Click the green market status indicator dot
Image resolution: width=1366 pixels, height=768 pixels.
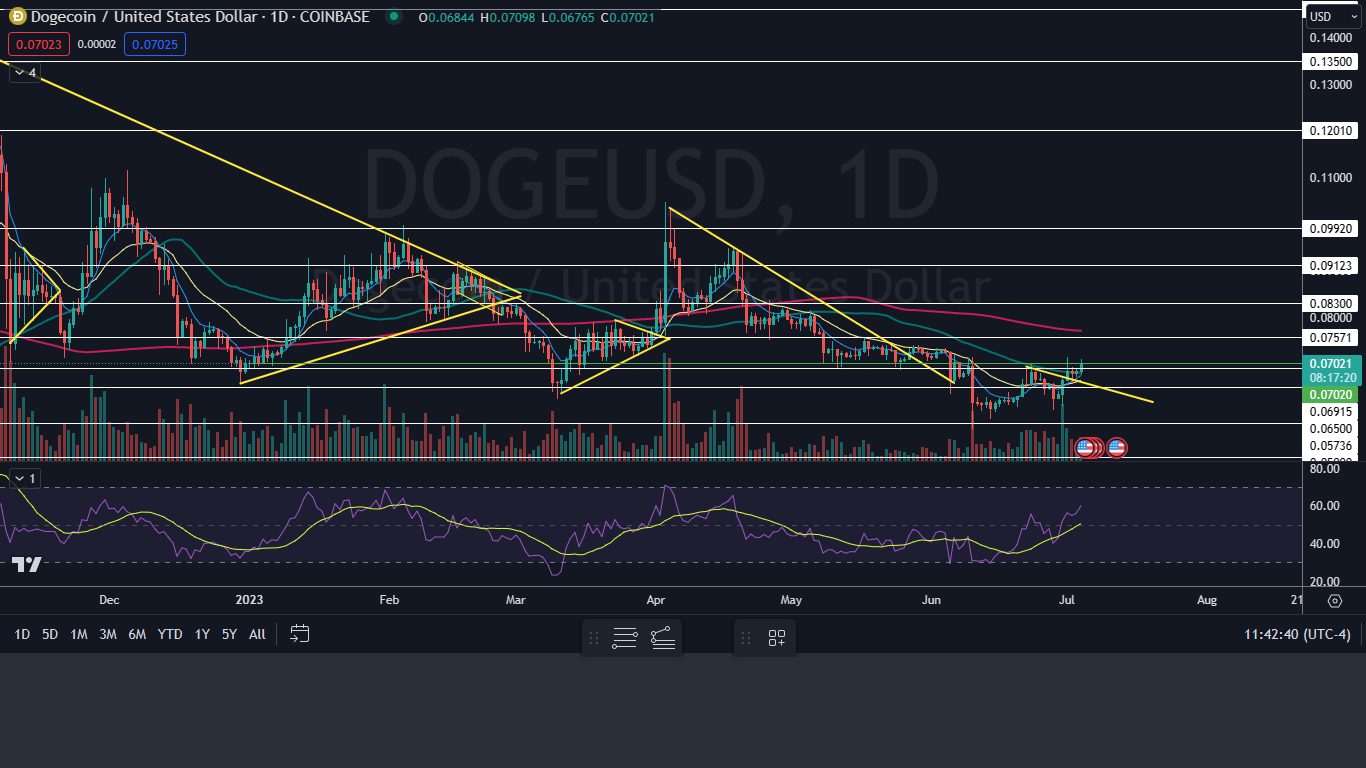tap(394, 17)
